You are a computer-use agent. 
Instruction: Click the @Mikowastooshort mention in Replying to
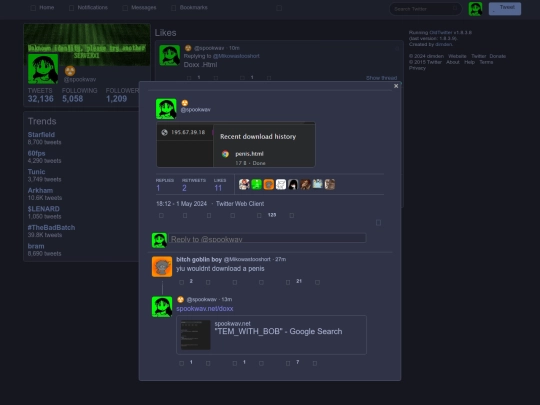pyautogui.click(x=236, y=56)
